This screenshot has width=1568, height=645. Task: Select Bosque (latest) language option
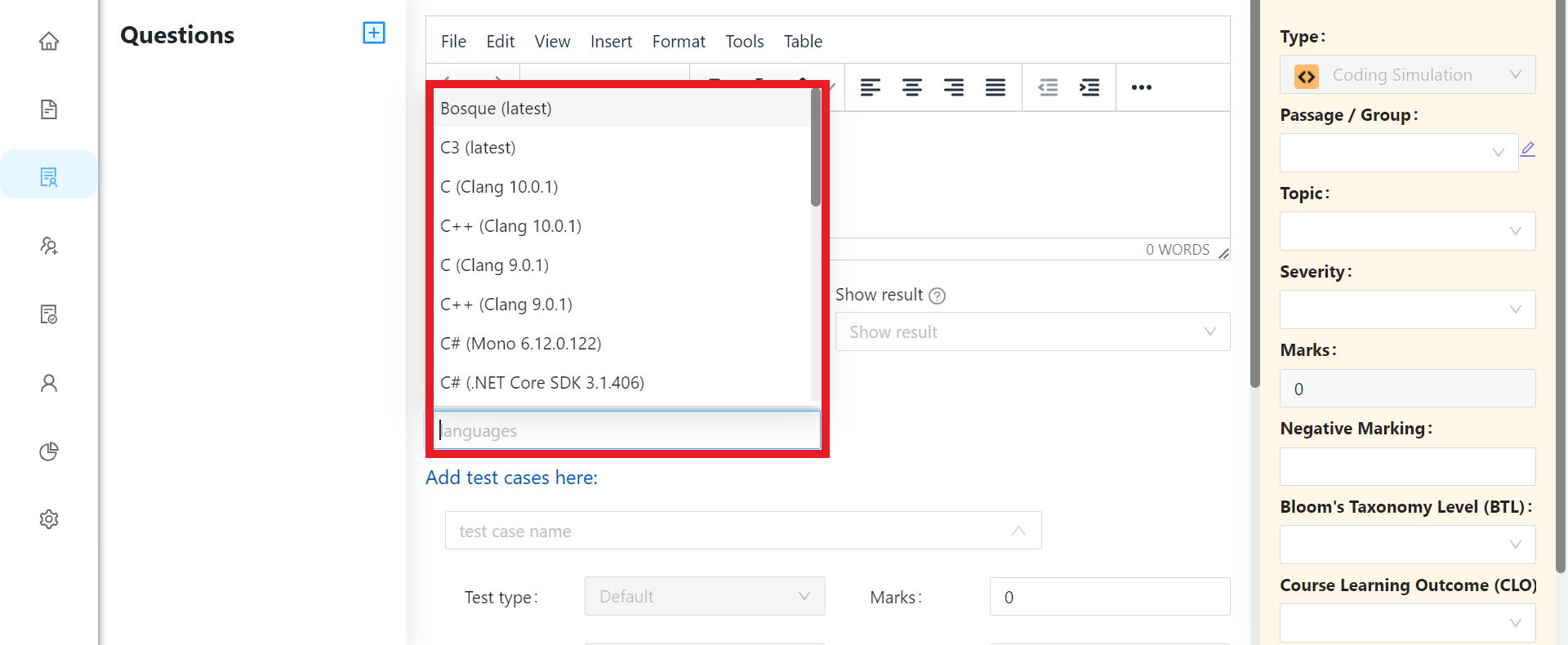point(622,109)
